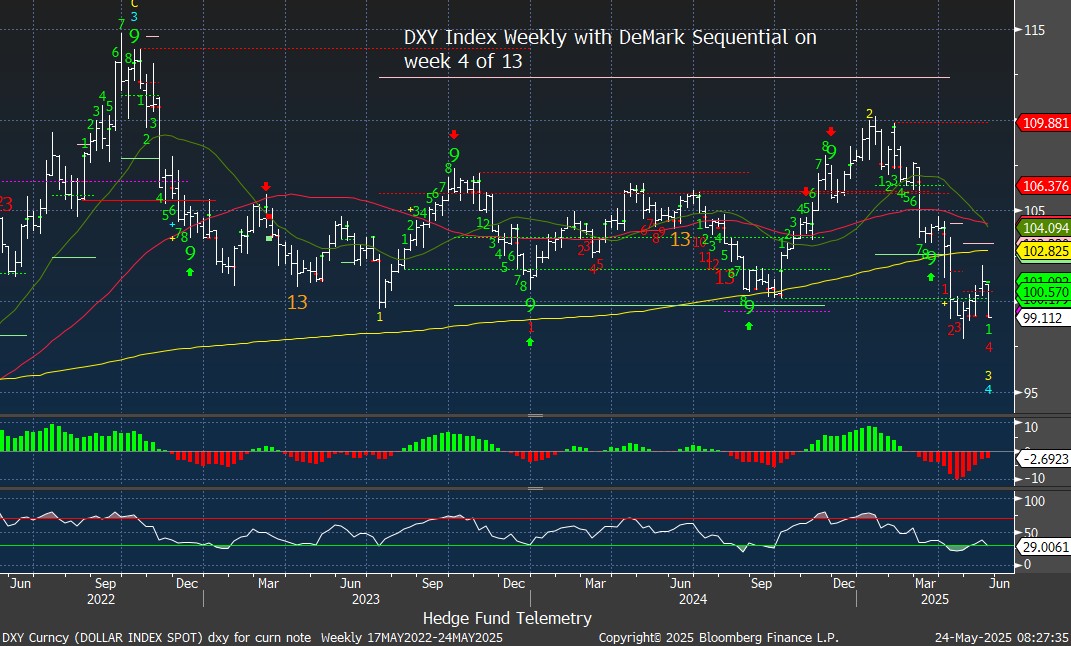Click the 95 price axis label
The height and width of the screenshot is (646, 1071).
[1031, 393]
